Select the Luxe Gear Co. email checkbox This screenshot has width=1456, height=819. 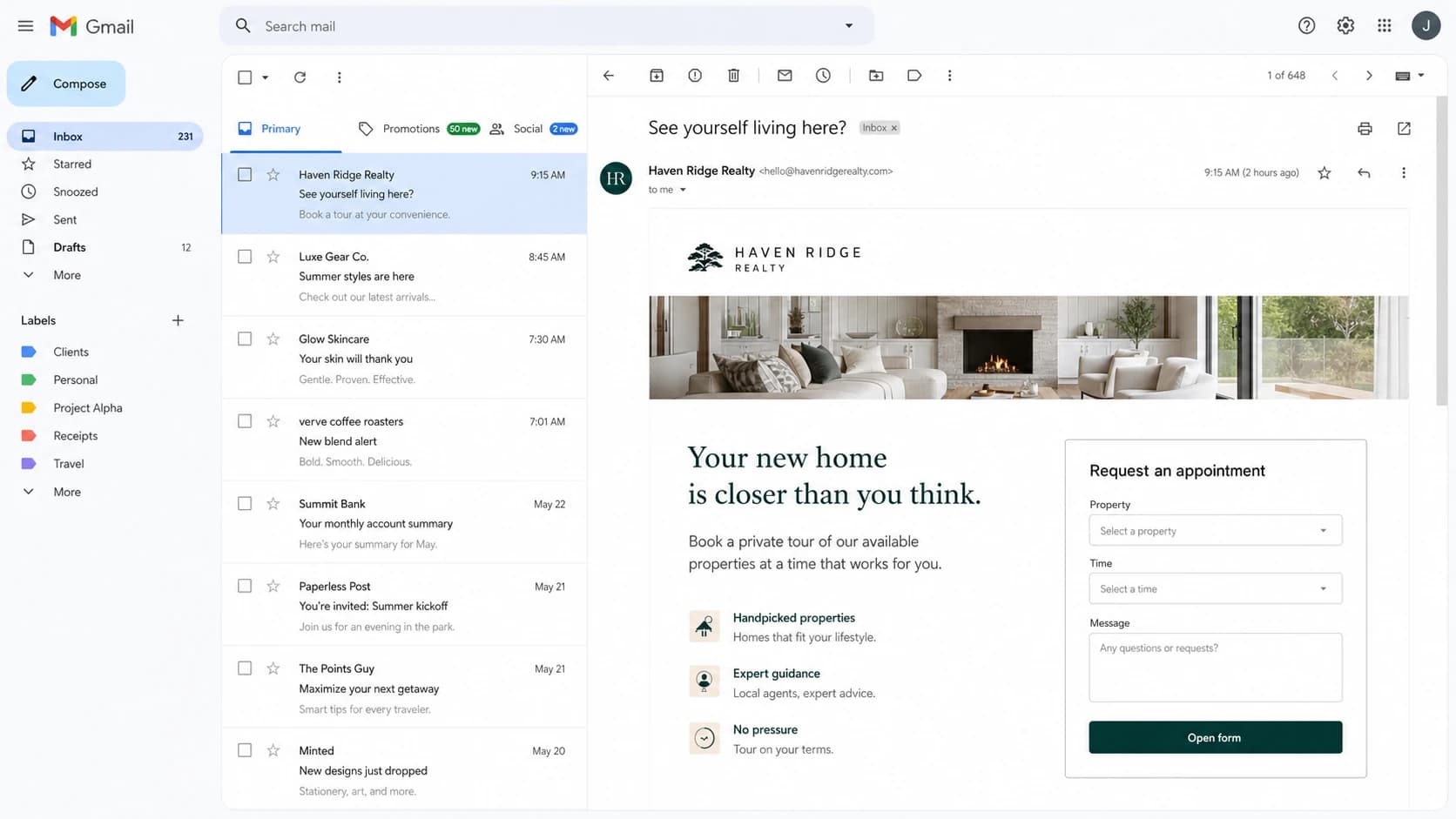(x=245, y=257)
